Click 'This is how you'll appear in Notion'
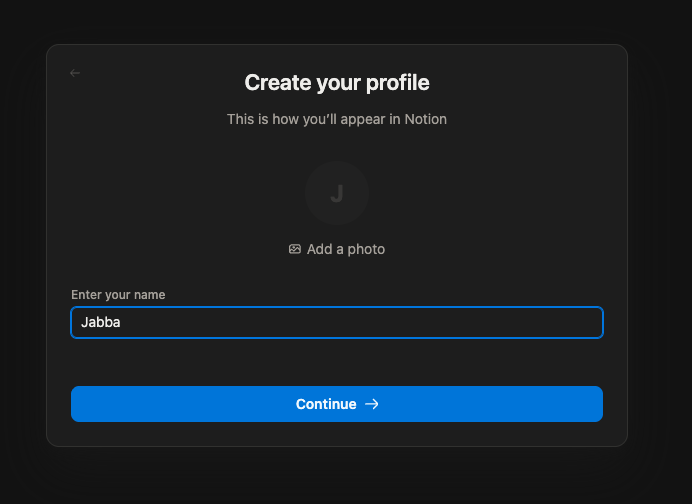Image resolution: width=692 pixels, height=504 pixels. (337, 119)
